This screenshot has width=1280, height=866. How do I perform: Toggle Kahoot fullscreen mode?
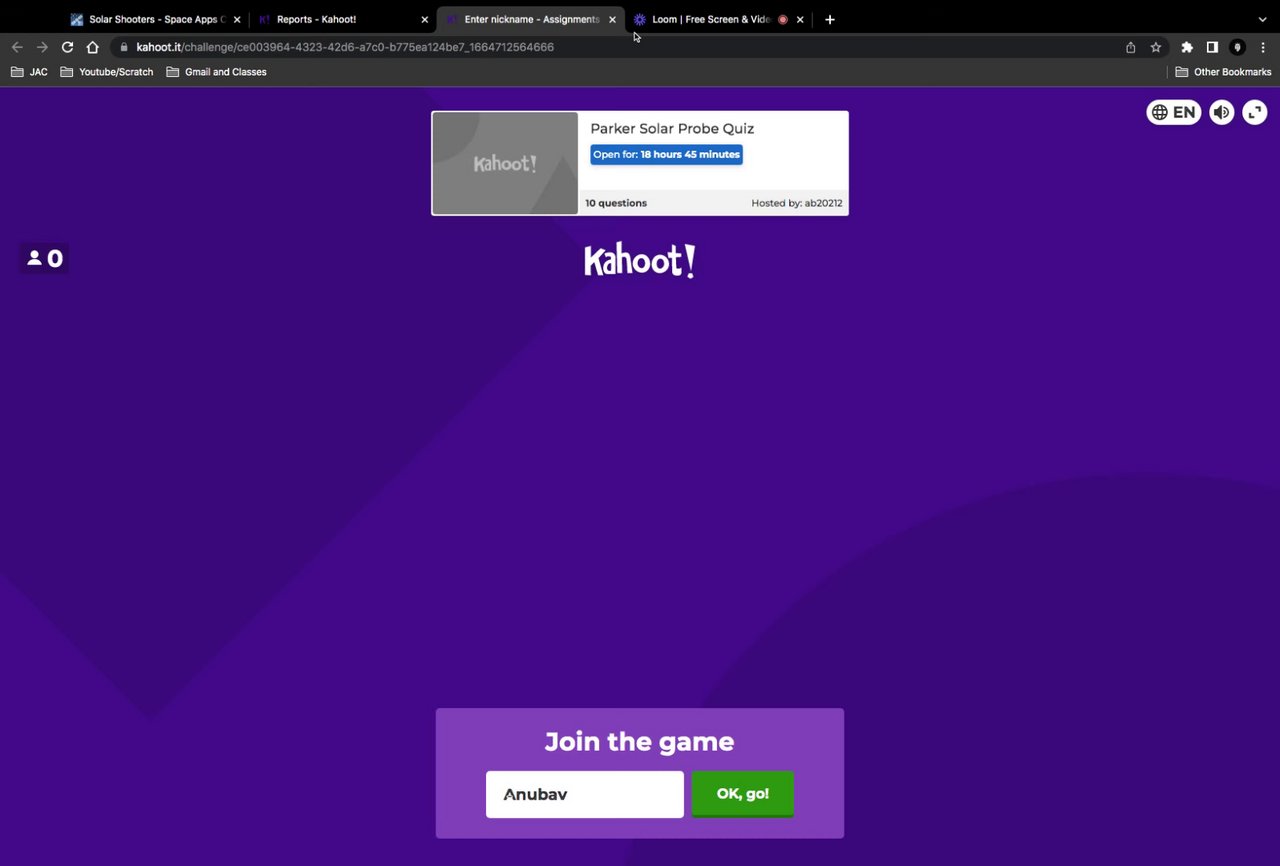[x=1255, y=112]
